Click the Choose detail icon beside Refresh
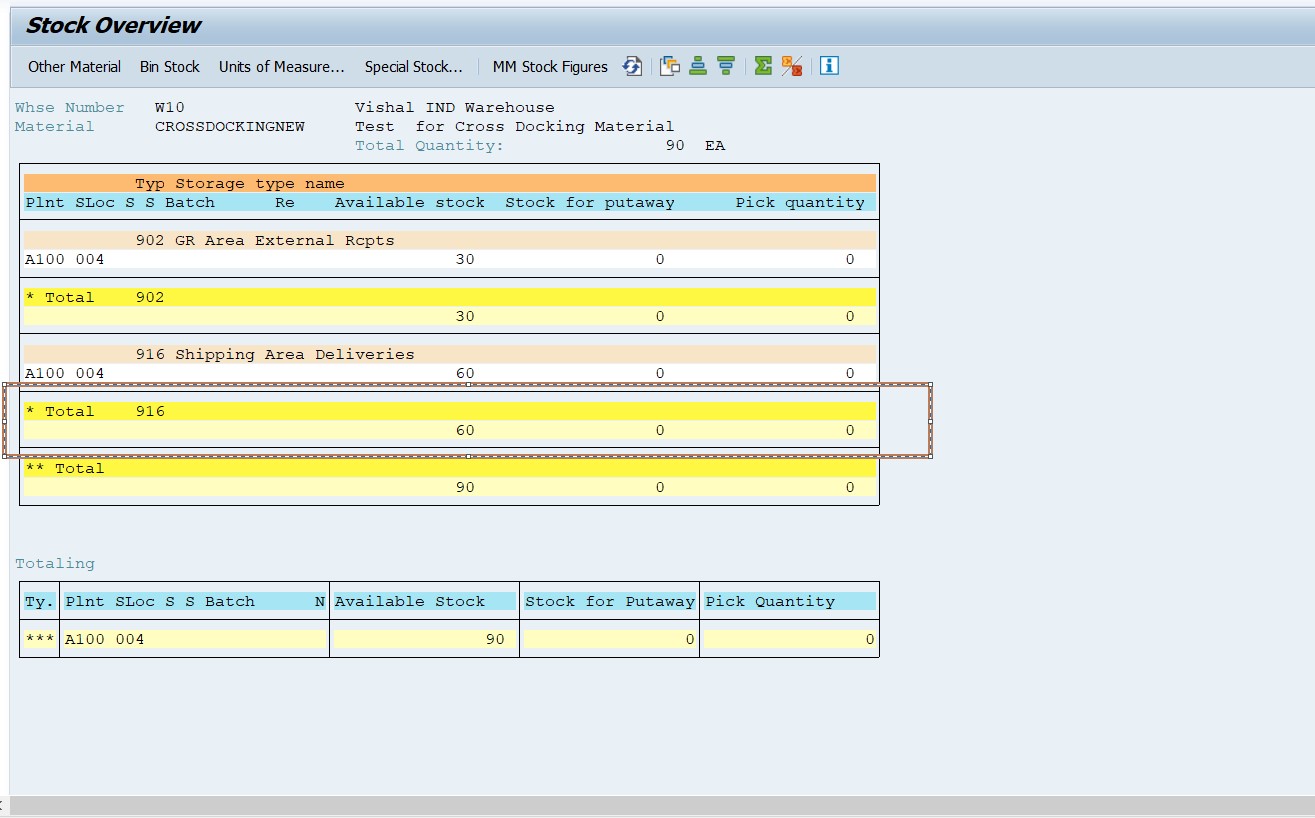1315x818 pixels. click(670, 66)
